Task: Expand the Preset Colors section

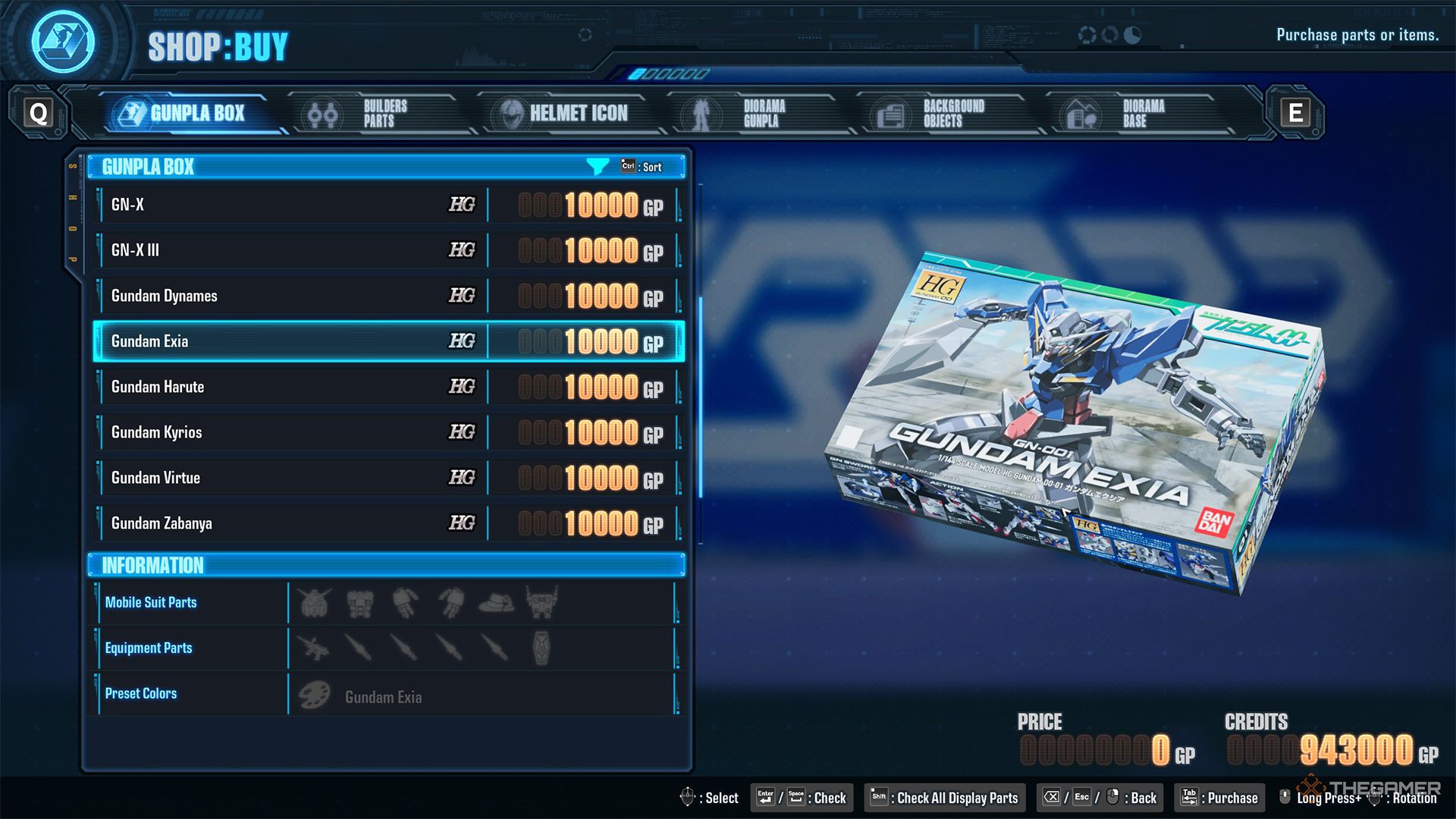Action: coord(140,695)
